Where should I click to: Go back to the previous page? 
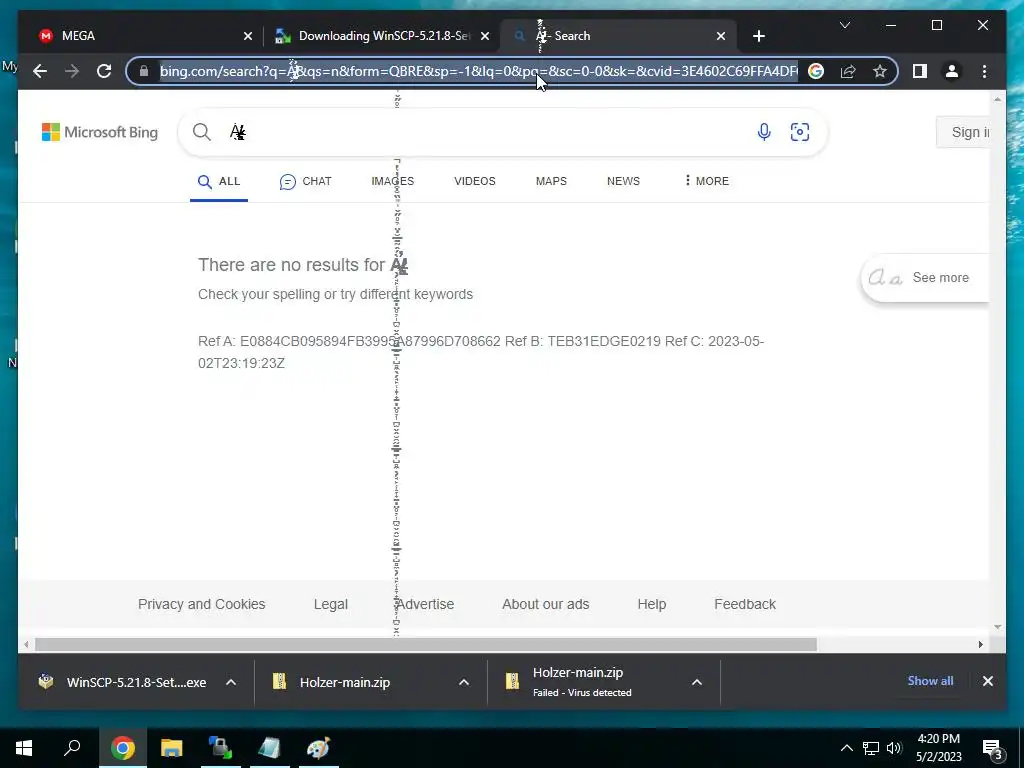(40, 71)
